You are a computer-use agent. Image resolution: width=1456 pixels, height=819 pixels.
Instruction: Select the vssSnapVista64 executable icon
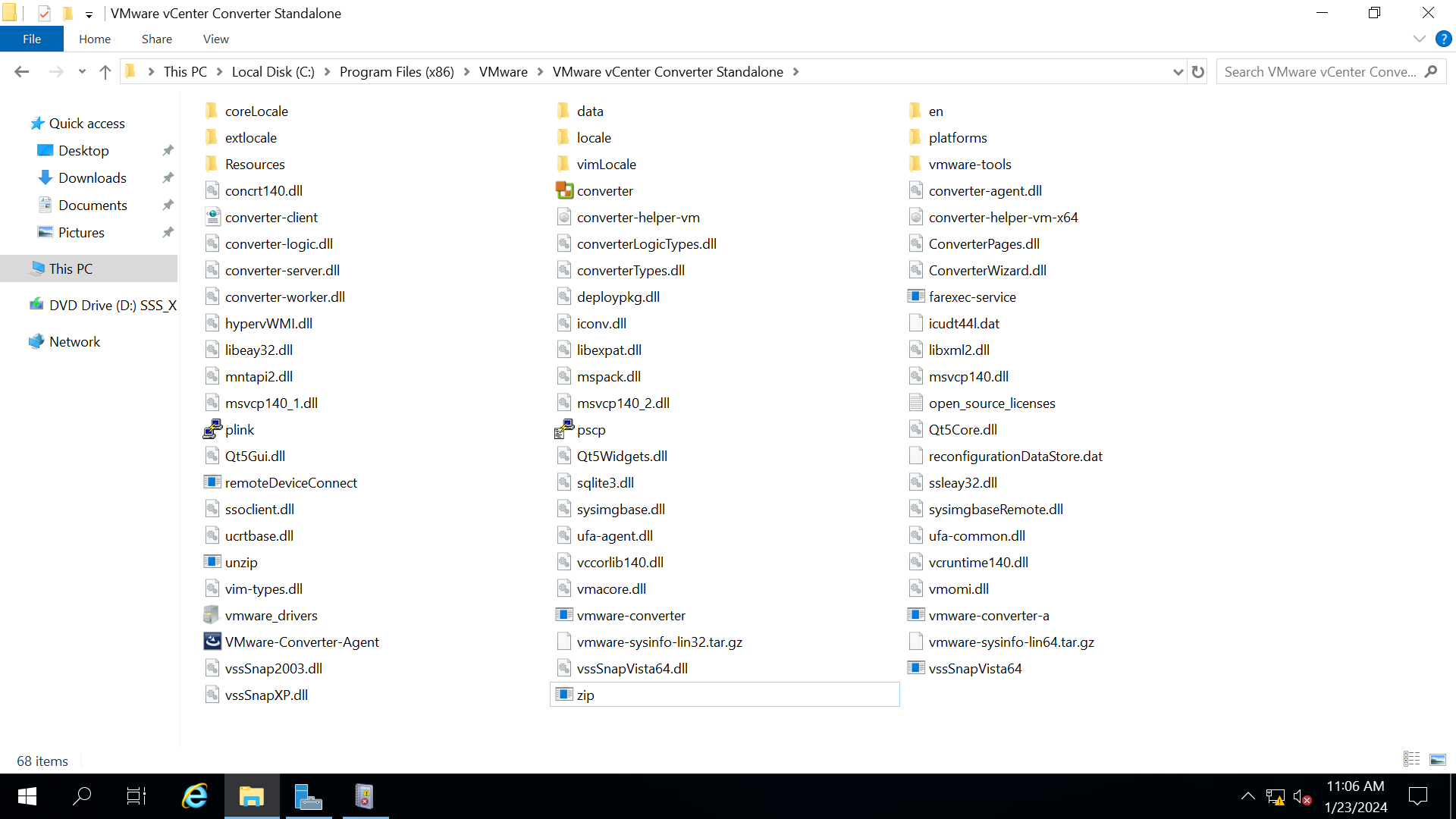coord(916,668)
